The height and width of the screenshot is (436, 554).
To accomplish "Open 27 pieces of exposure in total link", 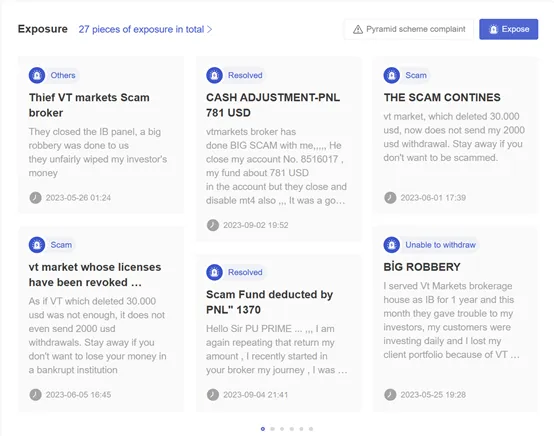I will [x=141, y=29].
